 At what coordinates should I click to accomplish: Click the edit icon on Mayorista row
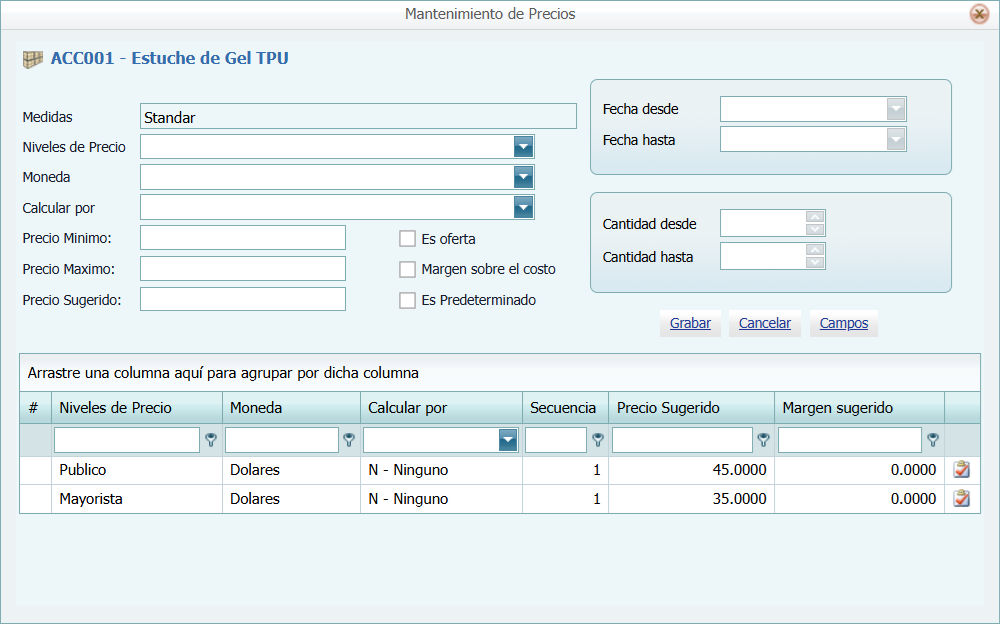(962, 499)
